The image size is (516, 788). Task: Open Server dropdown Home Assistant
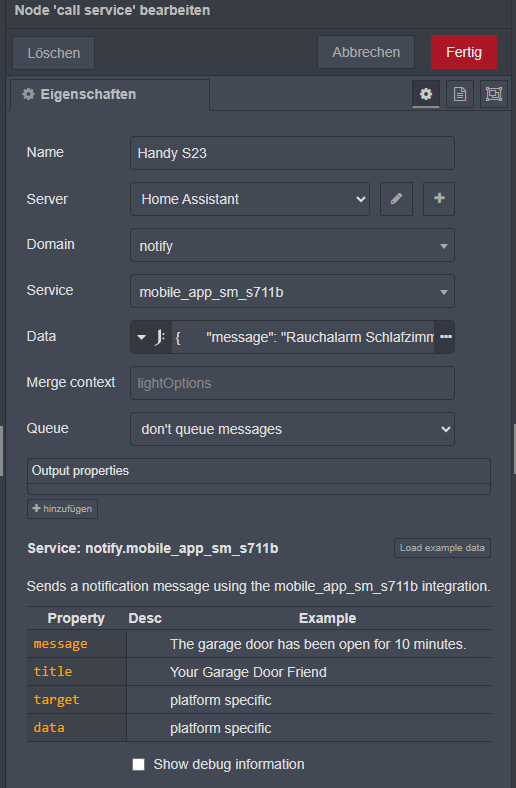[250, 199]
